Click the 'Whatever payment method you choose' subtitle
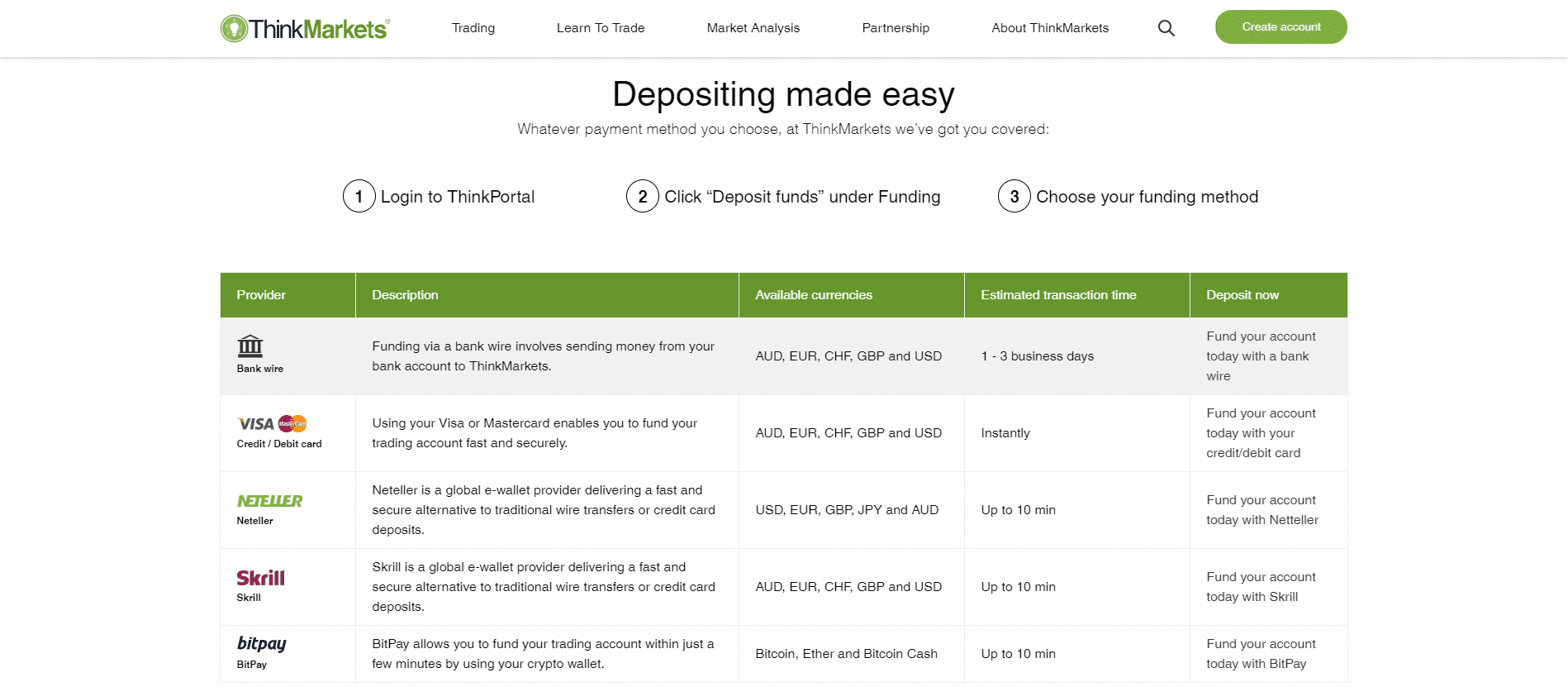The height and width of the screenshot is (687, 1568). [x=783, y=129]
